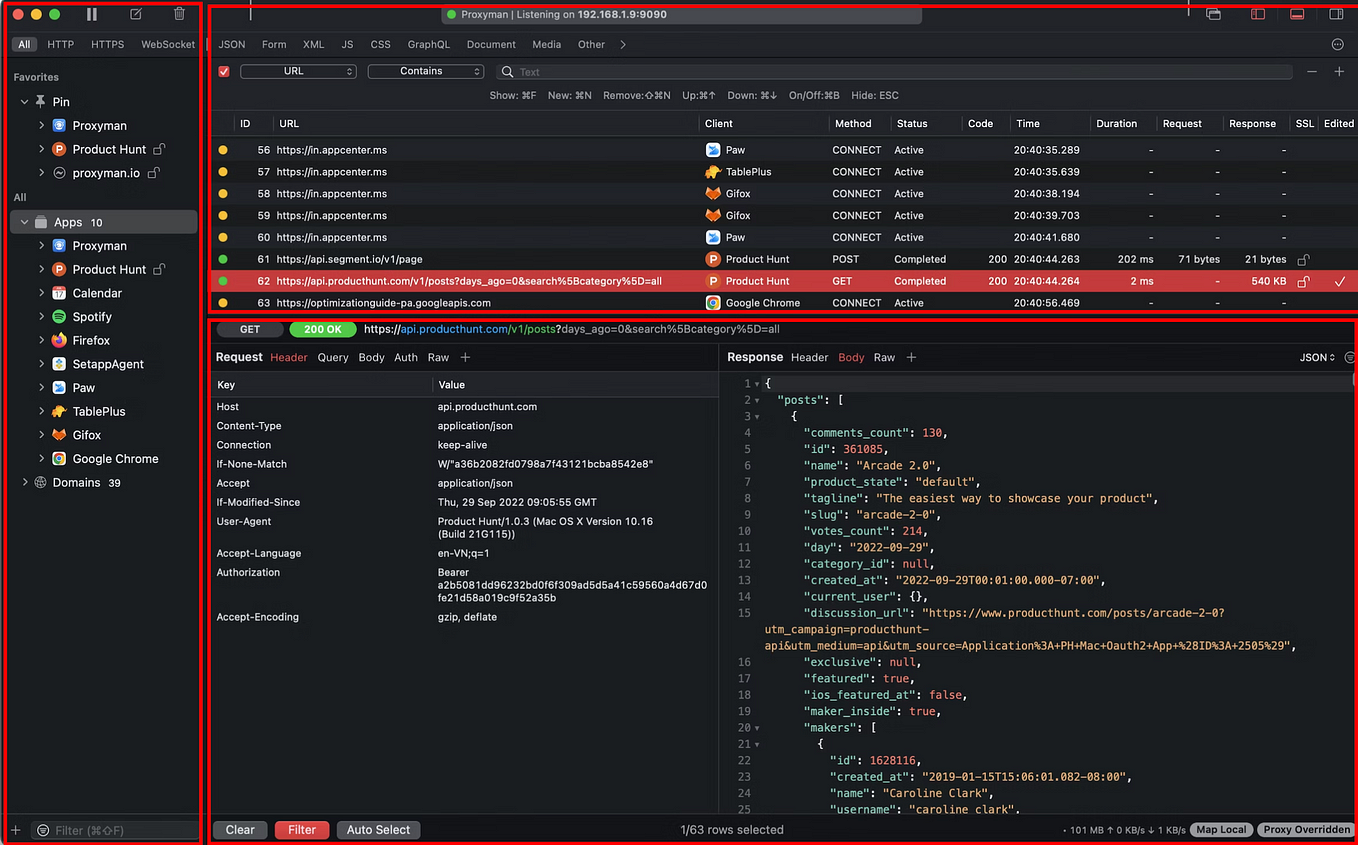Click the plus icon at sidebar bottom

pos(15,830)
